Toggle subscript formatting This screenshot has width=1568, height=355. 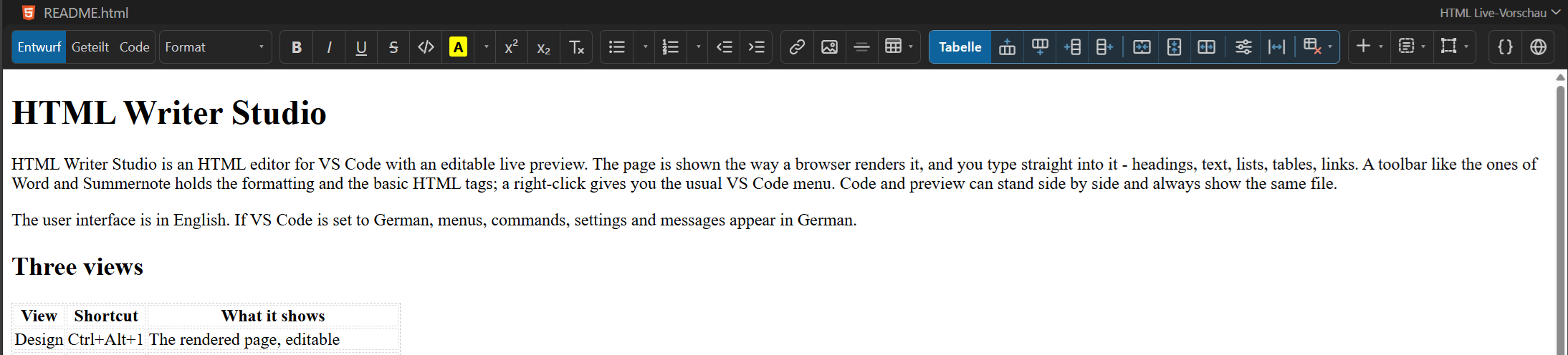point(544,47)
